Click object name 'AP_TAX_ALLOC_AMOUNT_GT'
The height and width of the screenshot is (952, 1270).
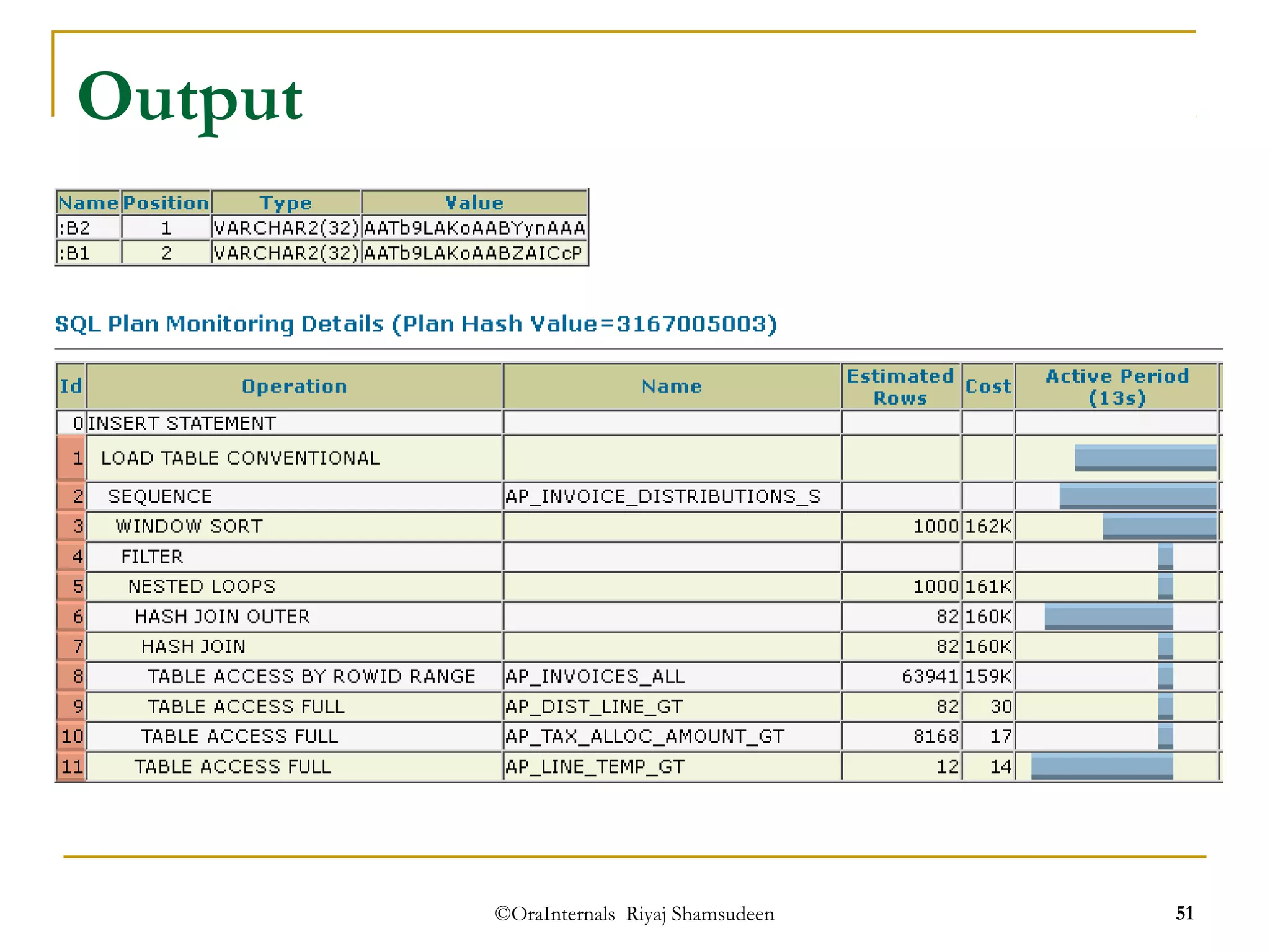(x=645, y=736)
